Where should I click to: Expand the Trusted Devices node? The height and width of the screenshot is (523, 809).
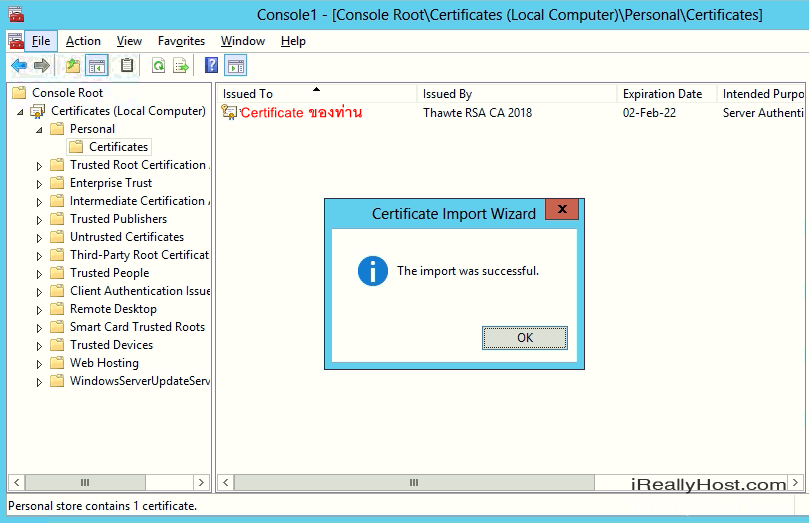coord(39,346)
